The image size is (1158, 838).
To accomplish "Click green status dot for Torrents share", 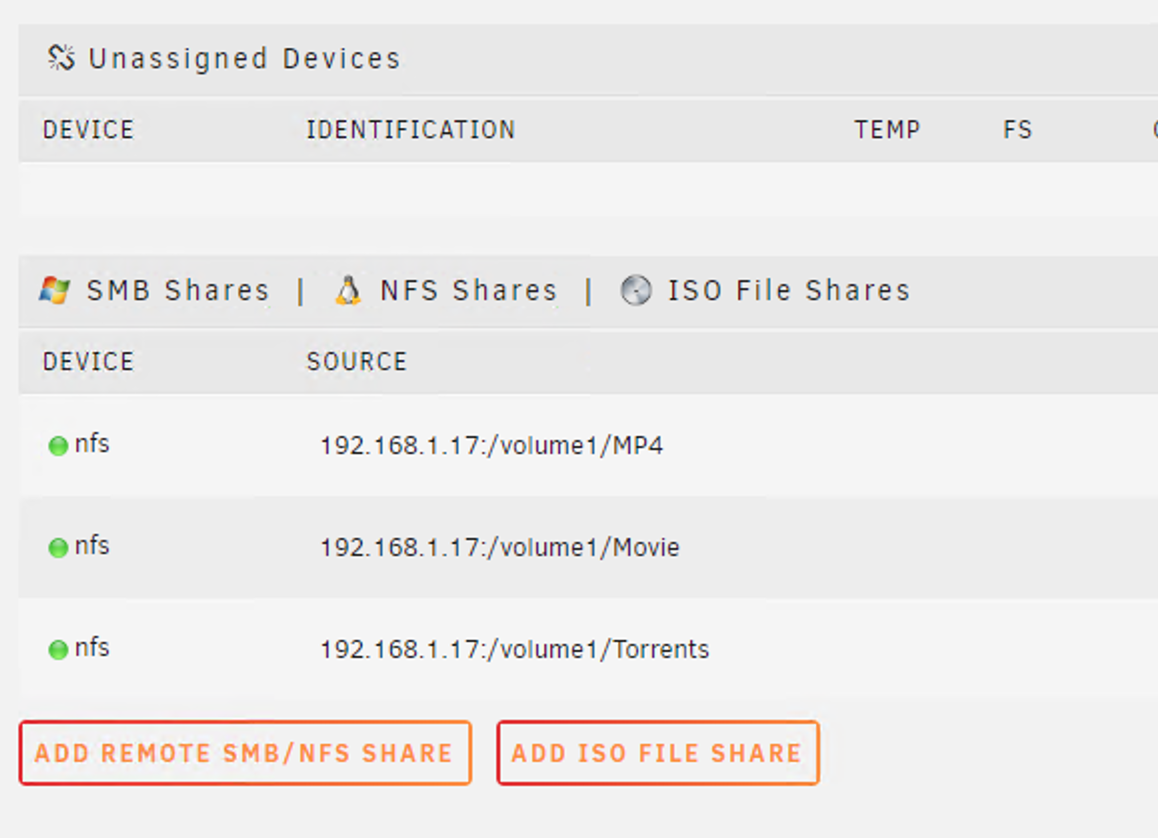I will click(x=58, y=650).
